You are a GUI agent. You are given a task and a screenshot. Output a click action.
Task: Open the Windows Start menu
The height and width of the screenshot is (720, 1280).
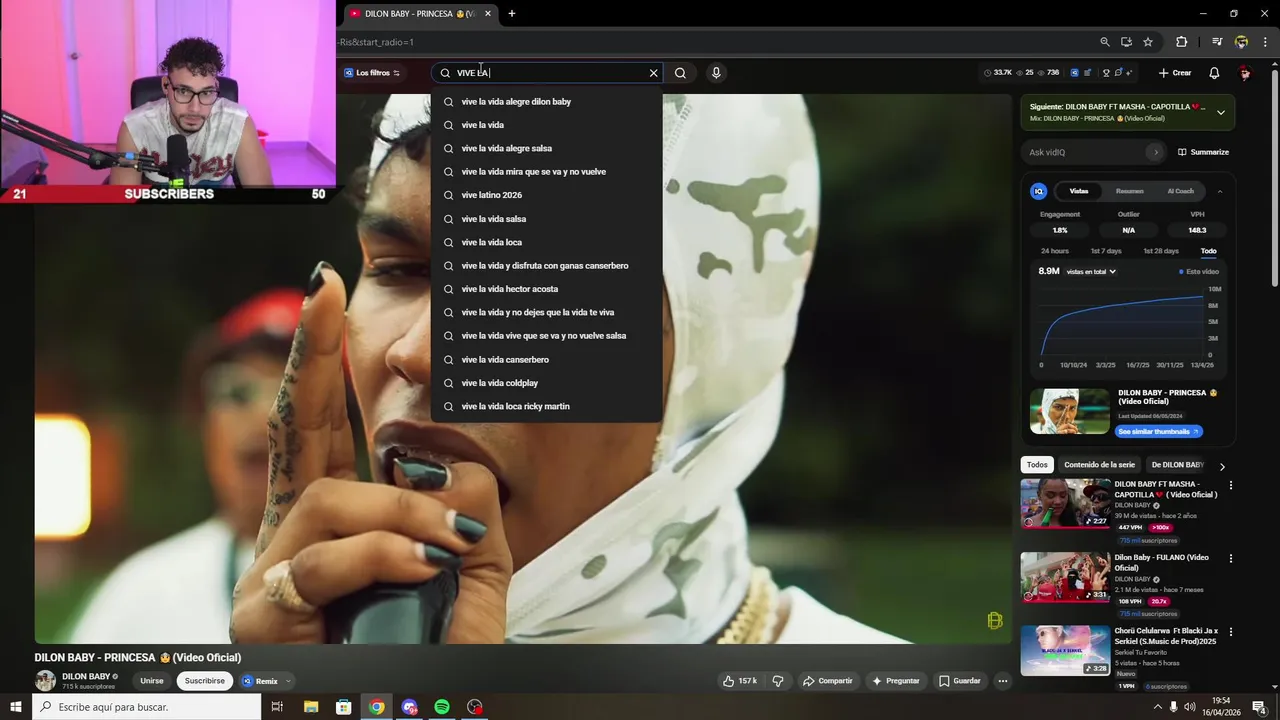[16, 707]
